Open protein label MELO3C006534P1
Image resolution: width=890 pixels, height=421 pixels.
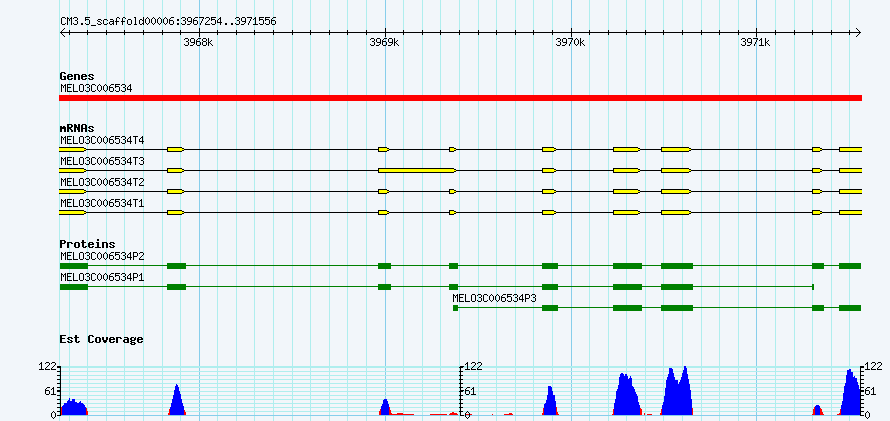(103, 277)
